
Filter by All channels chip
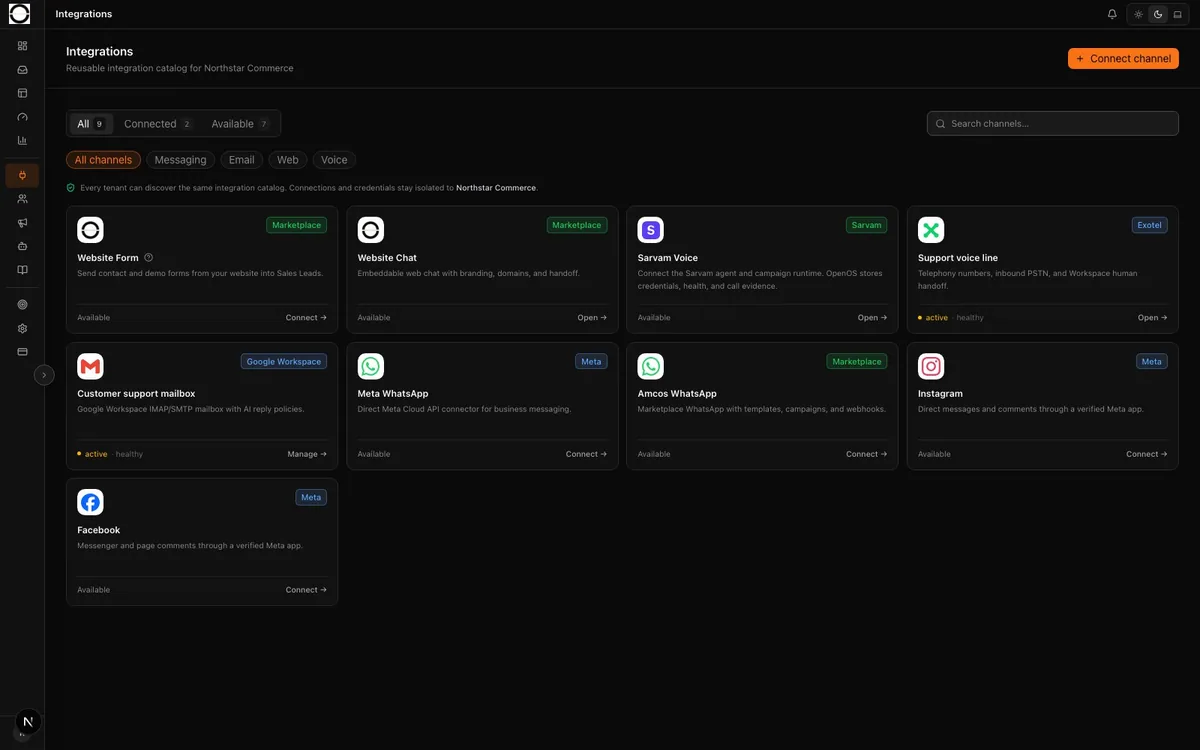point(103,160)
